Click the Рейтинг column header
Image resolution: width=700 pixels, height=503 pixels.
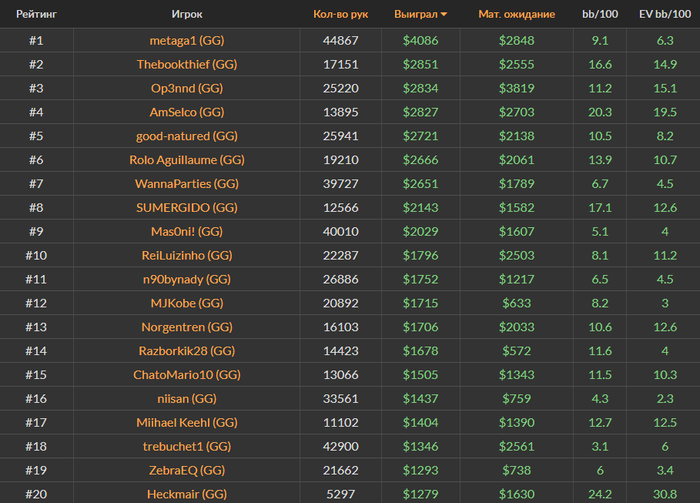(35, 15)
